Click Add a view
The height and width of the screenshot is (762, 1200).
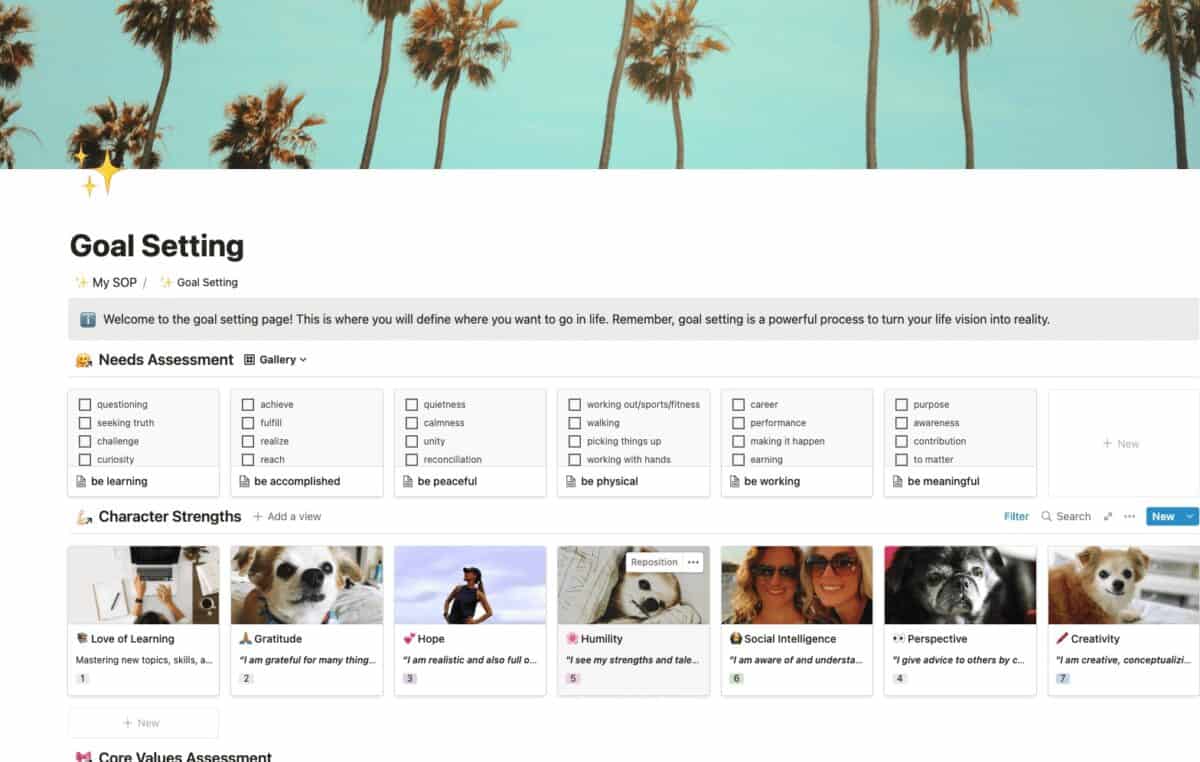click(x=287, y=517)
